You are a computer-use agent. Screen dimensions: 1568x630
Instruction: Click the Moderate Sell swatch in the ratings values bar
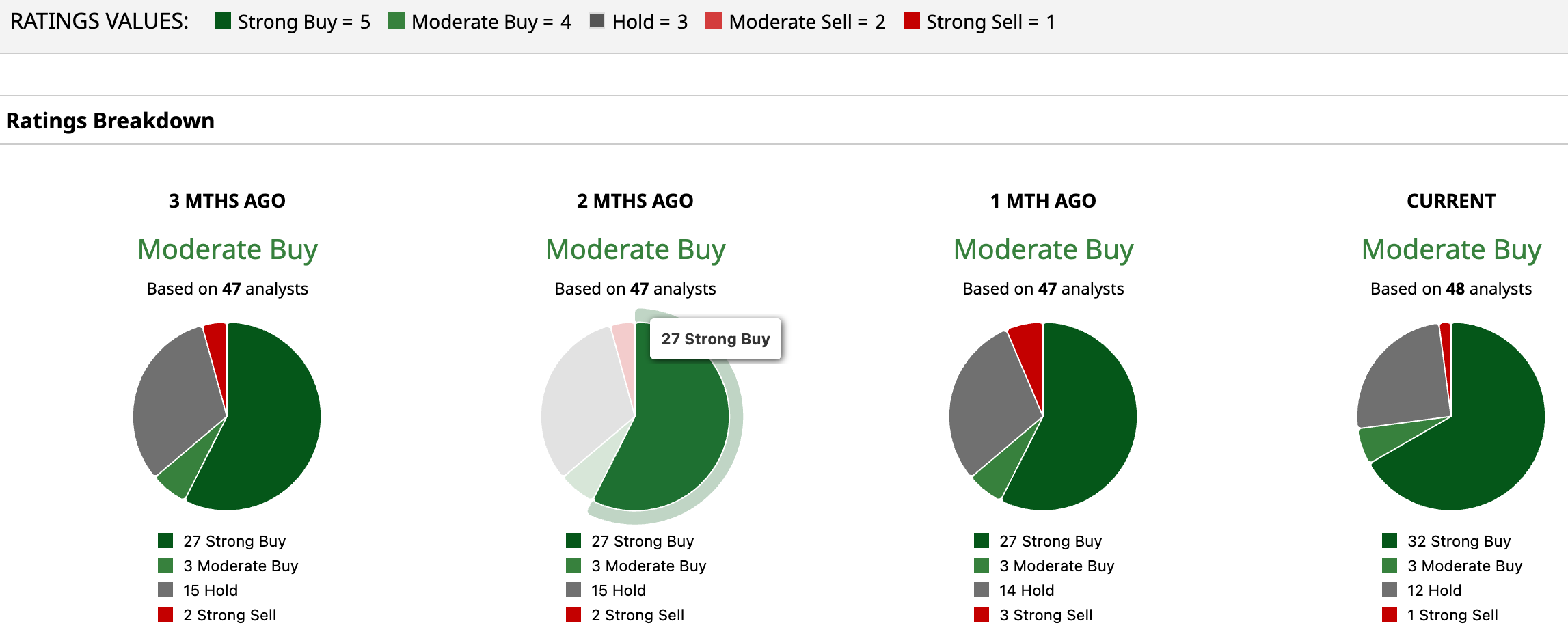pyautogui.click(x=714, y=21)
